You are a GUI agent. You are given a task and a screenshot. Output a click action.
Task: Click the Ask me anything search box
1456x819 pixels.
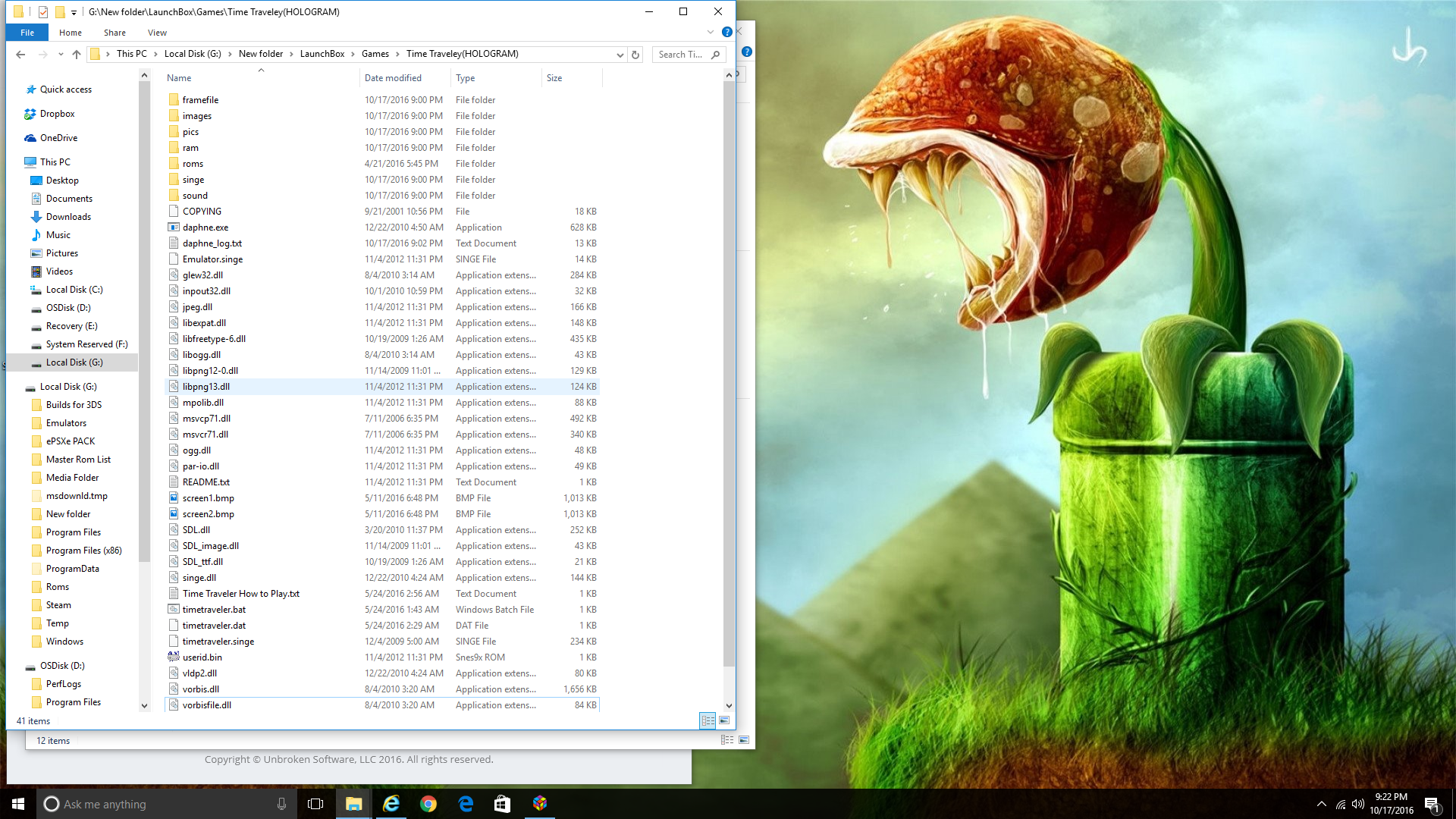pos(168,804)
